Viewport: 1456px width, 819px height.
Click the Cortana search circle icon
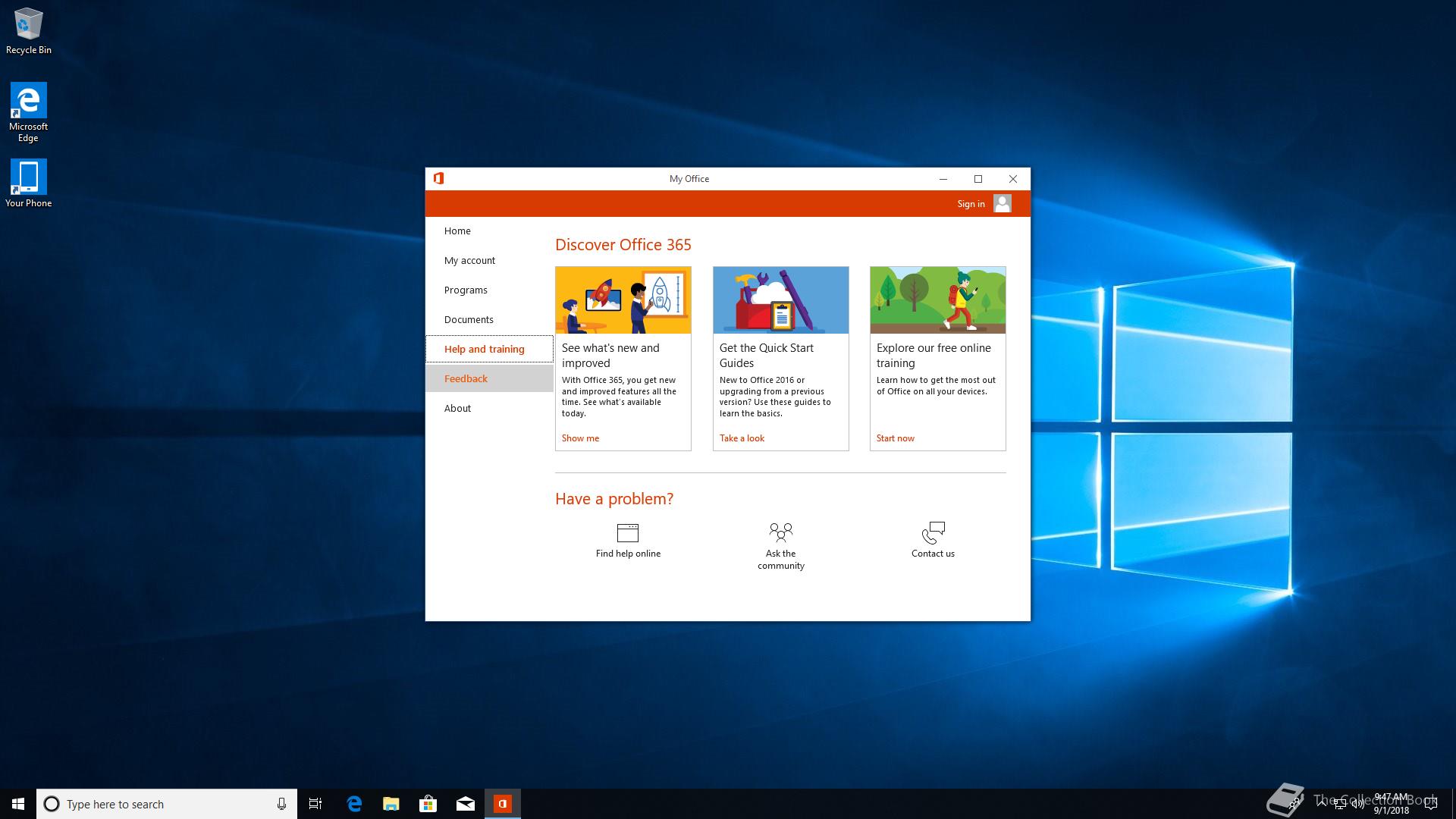(x=52, y=804)
